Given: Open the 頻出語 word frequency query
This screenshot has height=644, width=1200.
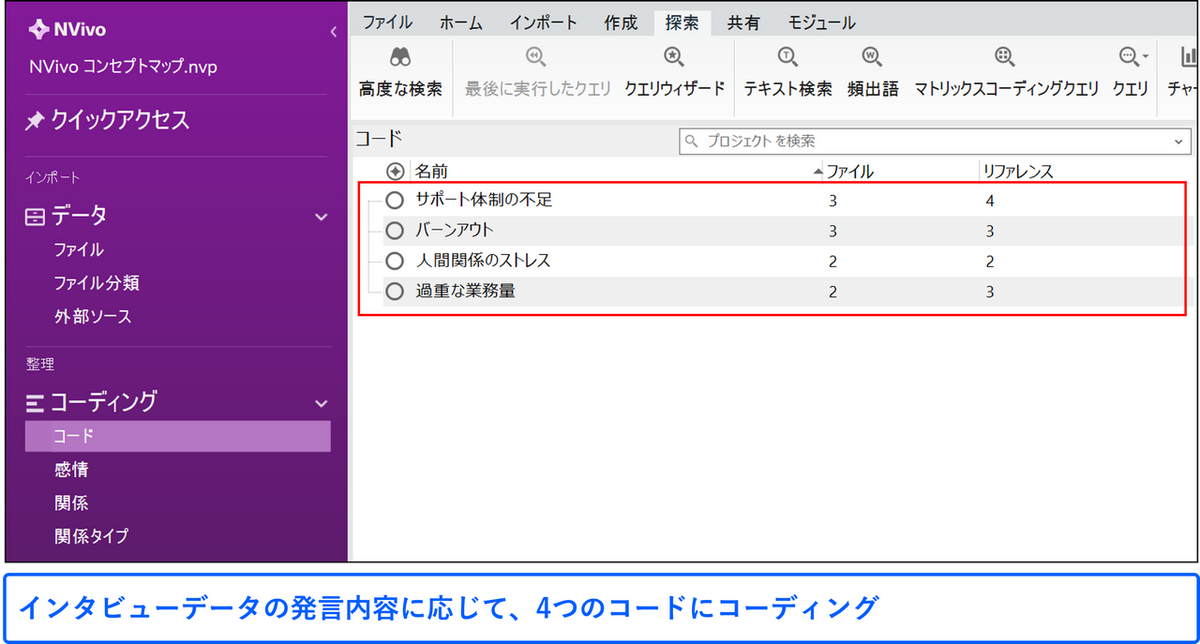Looking at the screenshot, I should coord(872,58).
